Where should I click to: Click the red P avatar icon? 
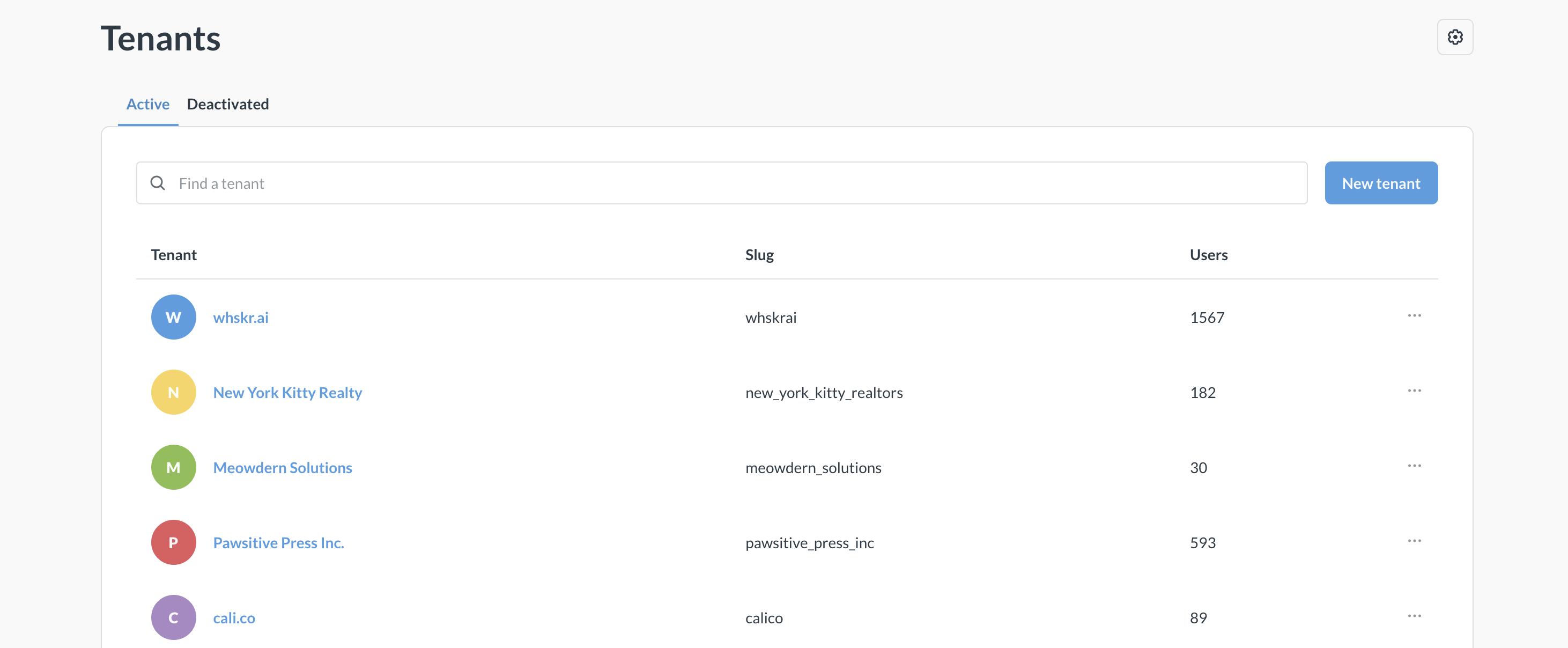(174, 542)
